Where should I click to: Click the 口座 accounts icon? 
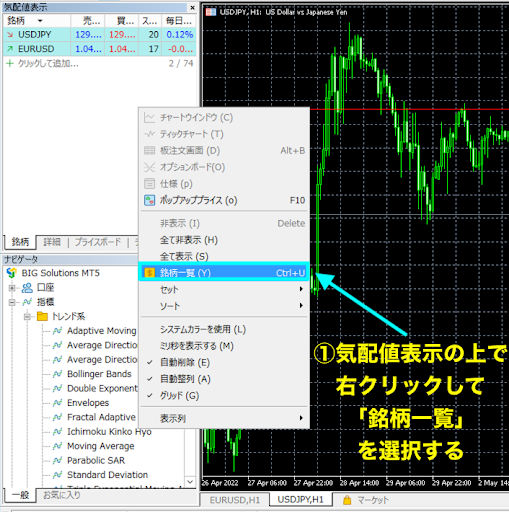[27, 288]
